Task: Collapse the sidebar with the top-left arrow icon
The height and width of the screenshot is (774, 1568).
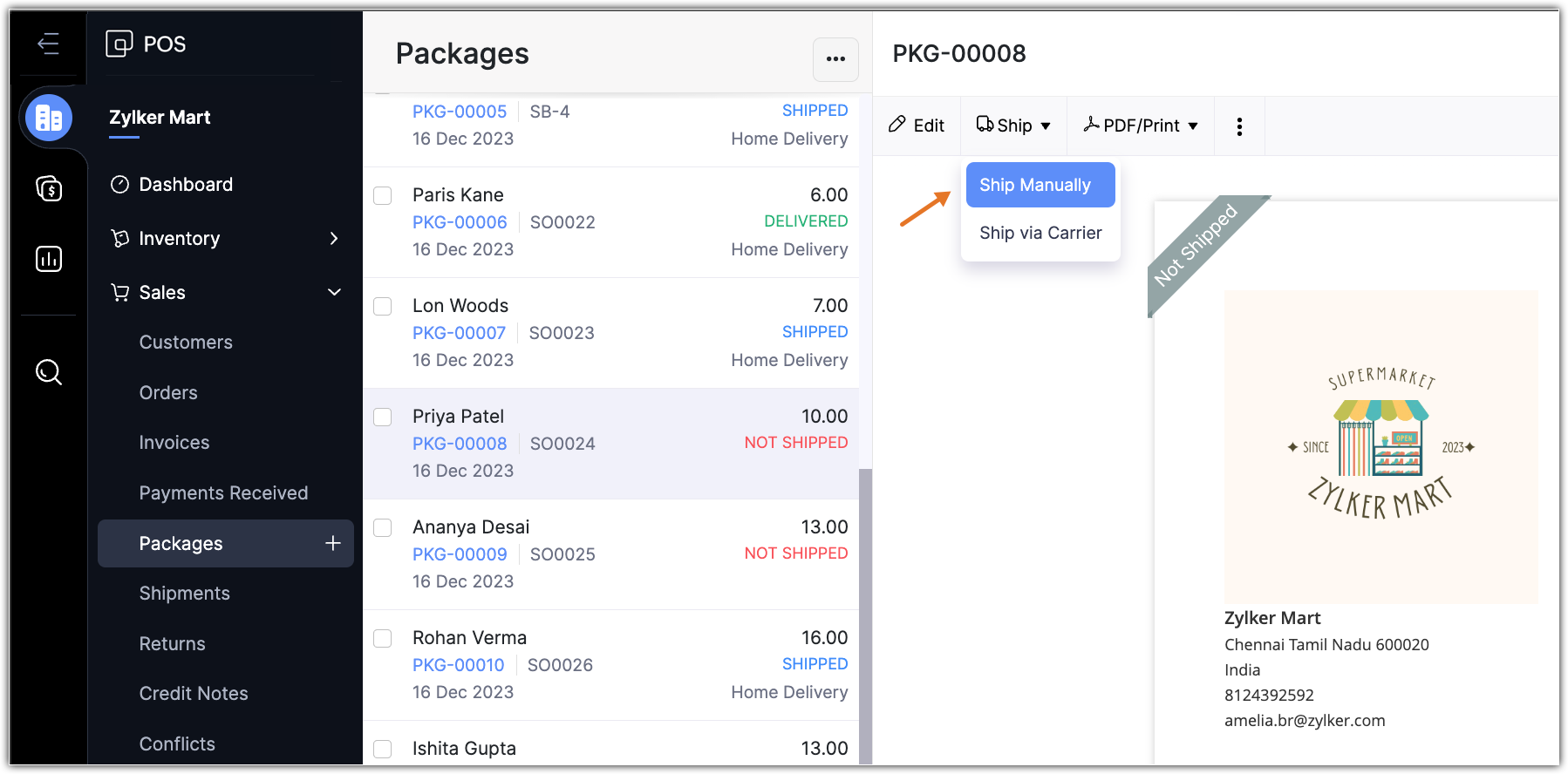Action: click(x=49, y=44)
